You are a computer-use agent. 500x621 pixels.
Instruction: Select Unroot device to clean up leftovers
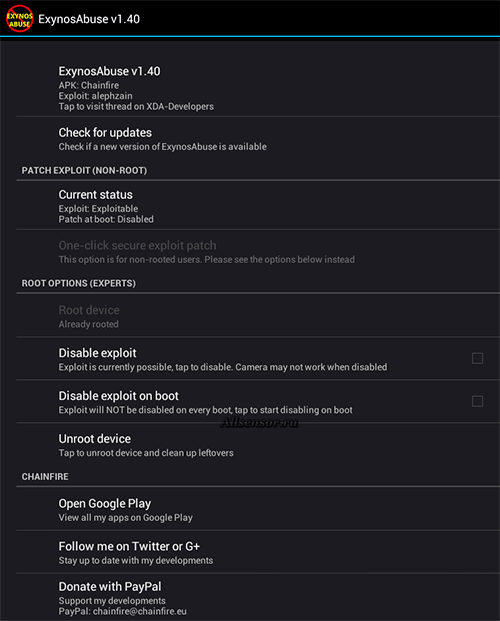click(258, 445)
